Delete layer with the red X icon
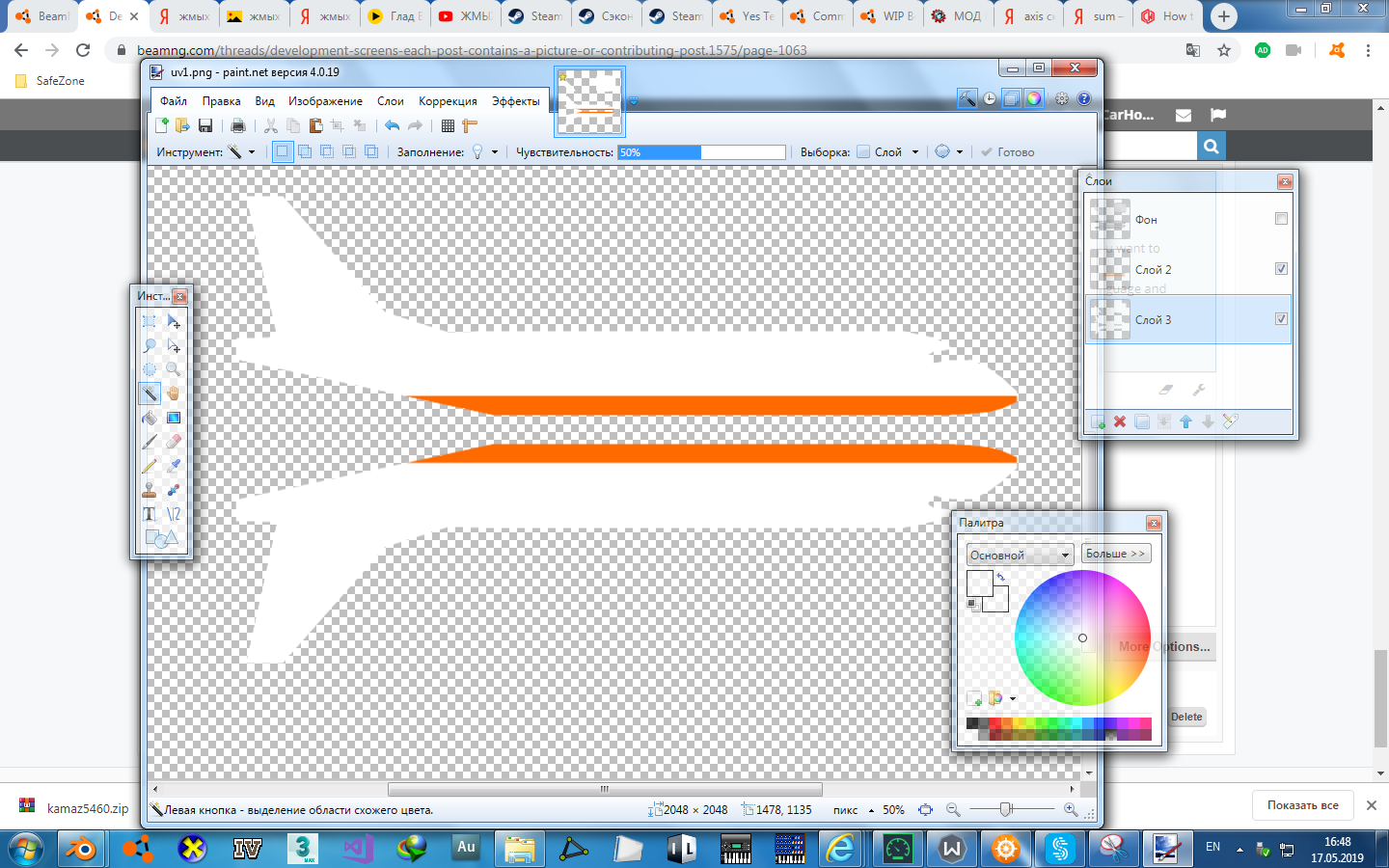Screen dimensions: 1389x868 click(x=1120, y=421)
